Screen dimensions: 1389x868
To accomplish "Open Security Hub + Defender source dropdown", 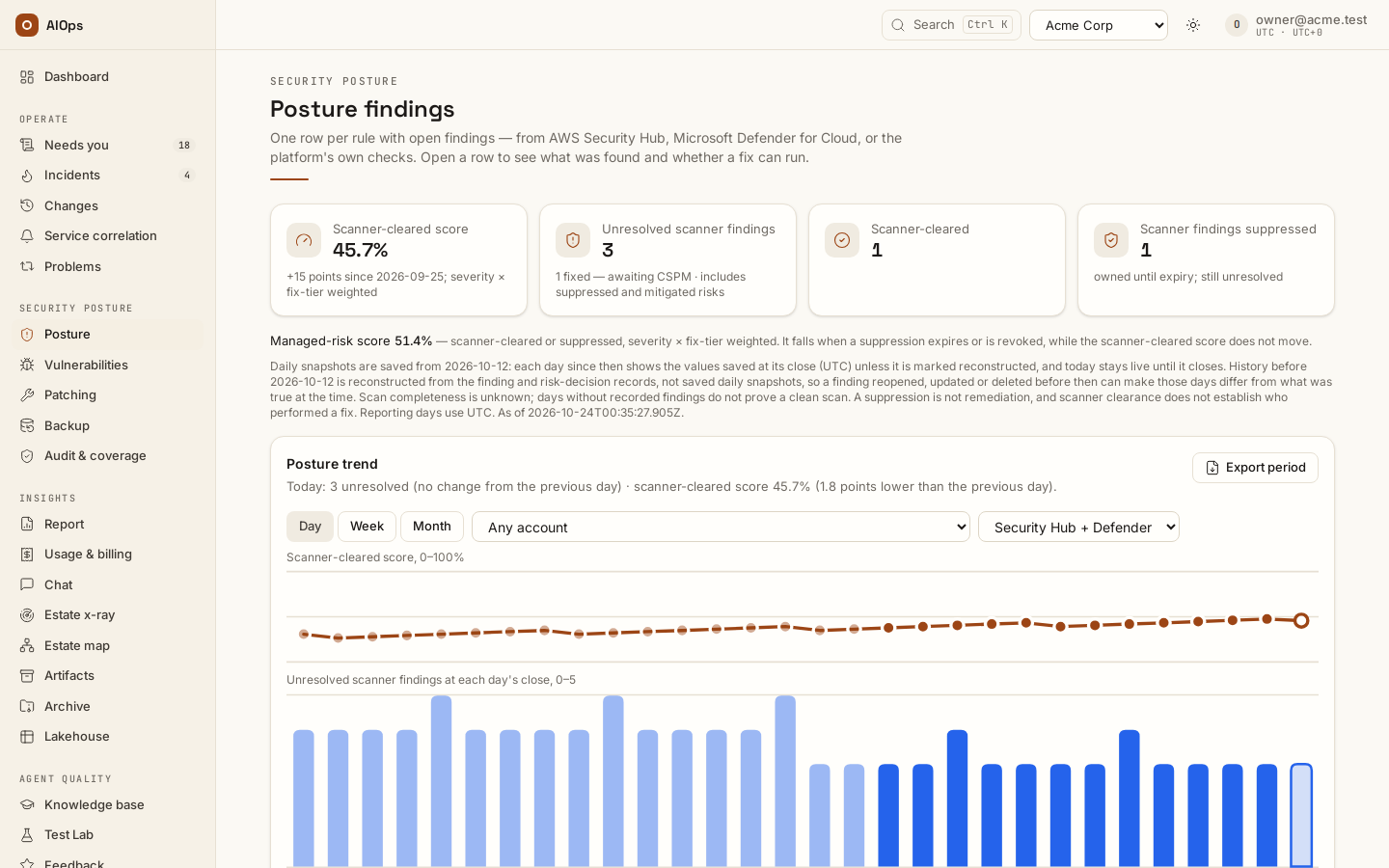I will (1078, 527).
